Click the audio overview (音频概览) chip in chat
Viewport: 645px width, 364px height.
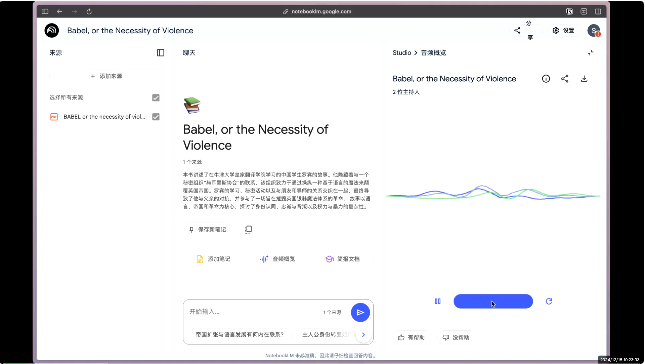(278, 259)
